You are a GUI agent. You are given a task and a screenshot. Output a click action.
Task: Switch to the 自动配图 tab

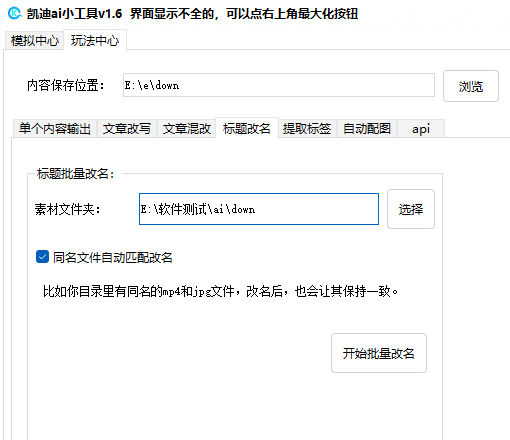coord(367,128)
